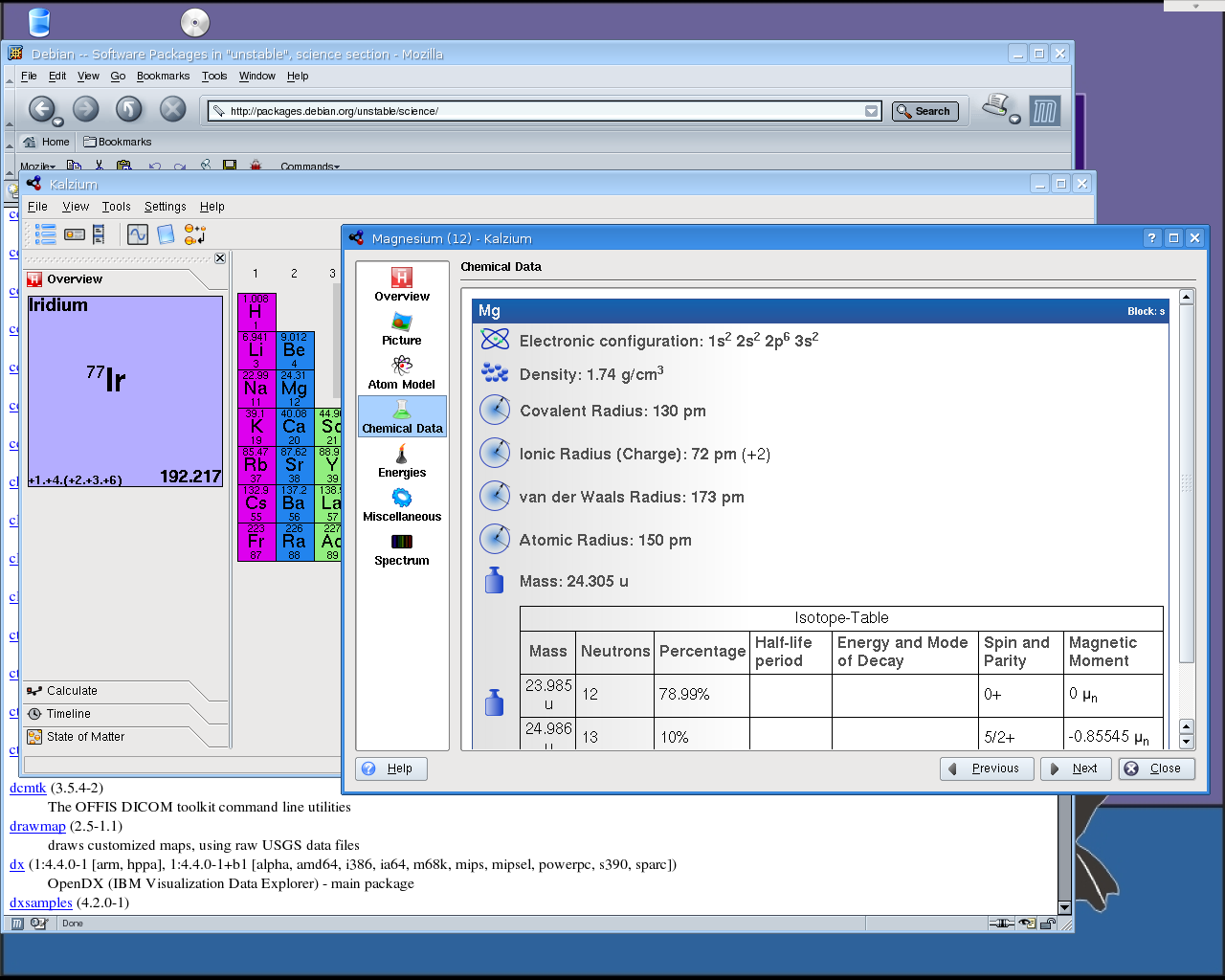Open Atom Model page
Viewport: 1225px width, 980px height.
coord(402,373)
